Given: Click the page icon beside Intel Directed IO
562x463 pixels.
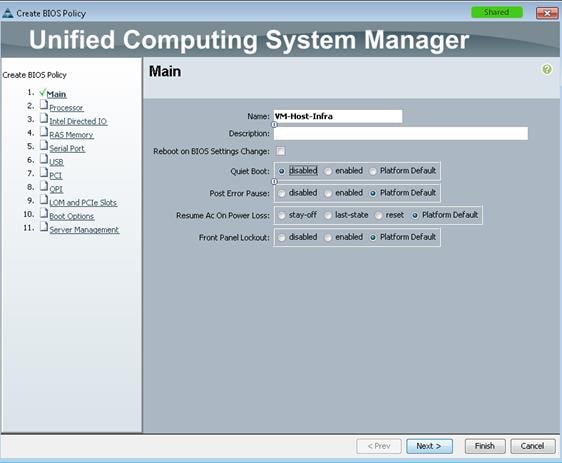Looking at the screenshot, I should (44, 118).
